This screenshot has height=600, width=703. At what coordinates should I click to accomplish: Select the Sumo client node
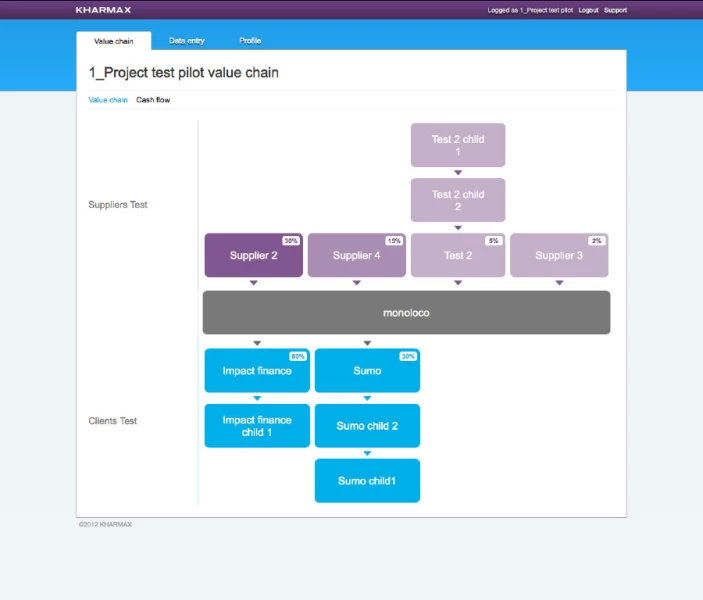pyautogui.click(x=367, y=371)
